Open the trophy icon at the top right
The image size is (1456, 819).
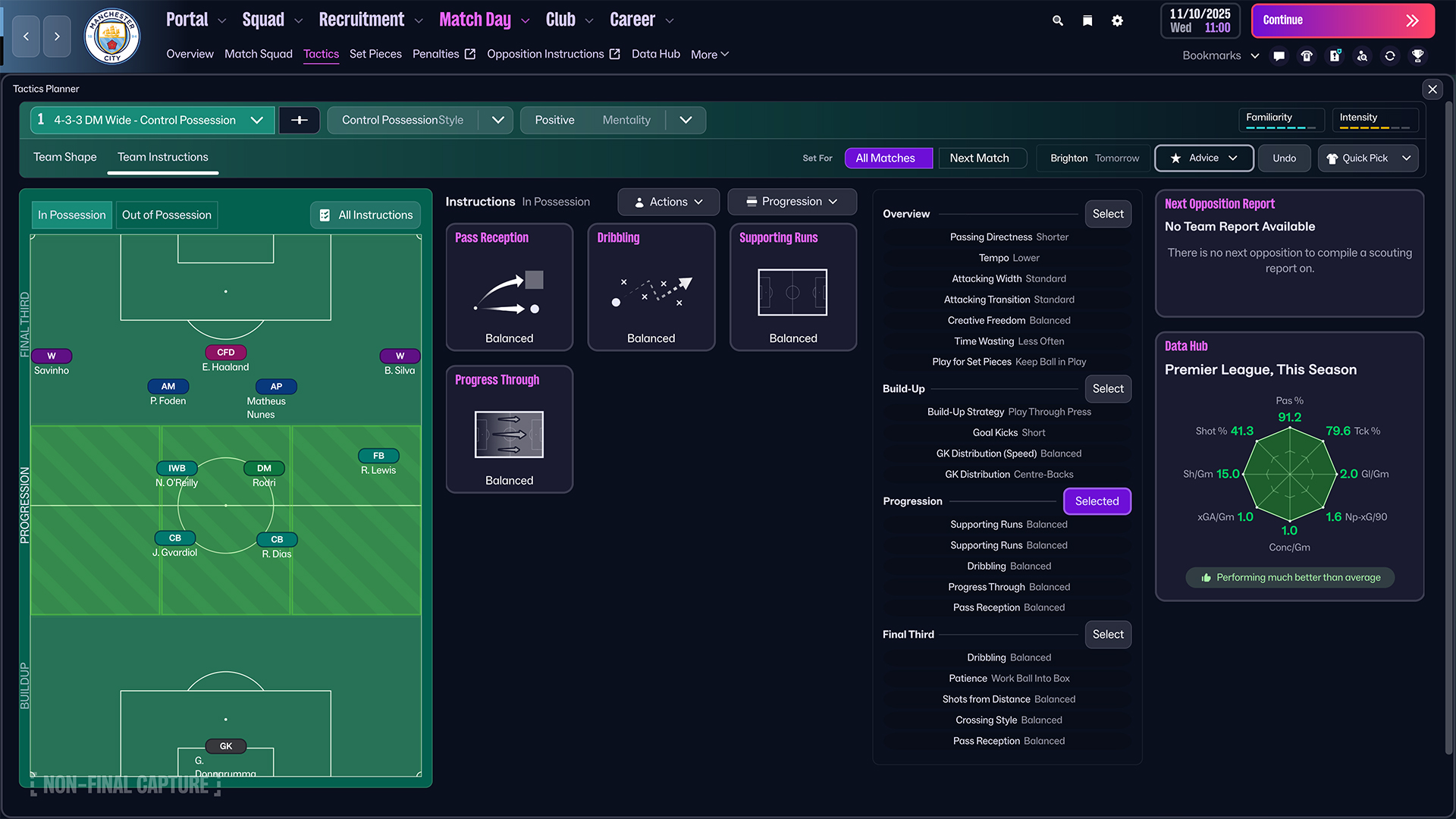(x=1418, y=55)
